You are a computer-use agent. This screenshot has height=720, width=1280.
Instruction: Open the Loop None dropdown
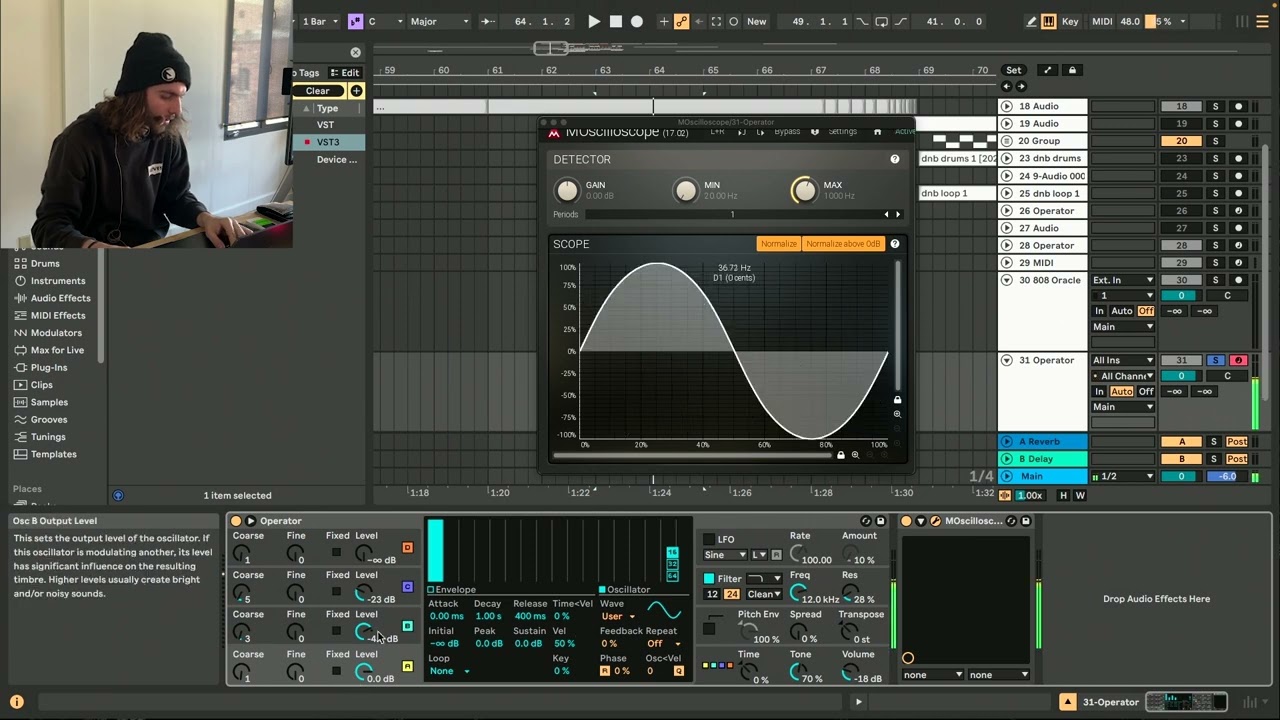click(x=449, y=671)
